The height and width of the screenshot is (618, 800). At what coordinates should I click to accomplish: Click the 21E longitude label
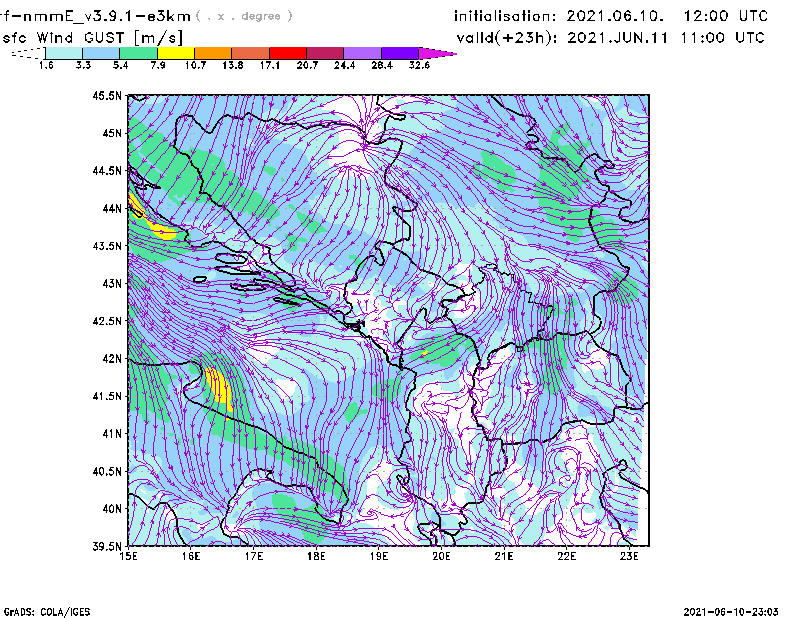click(x=504, y=556)
